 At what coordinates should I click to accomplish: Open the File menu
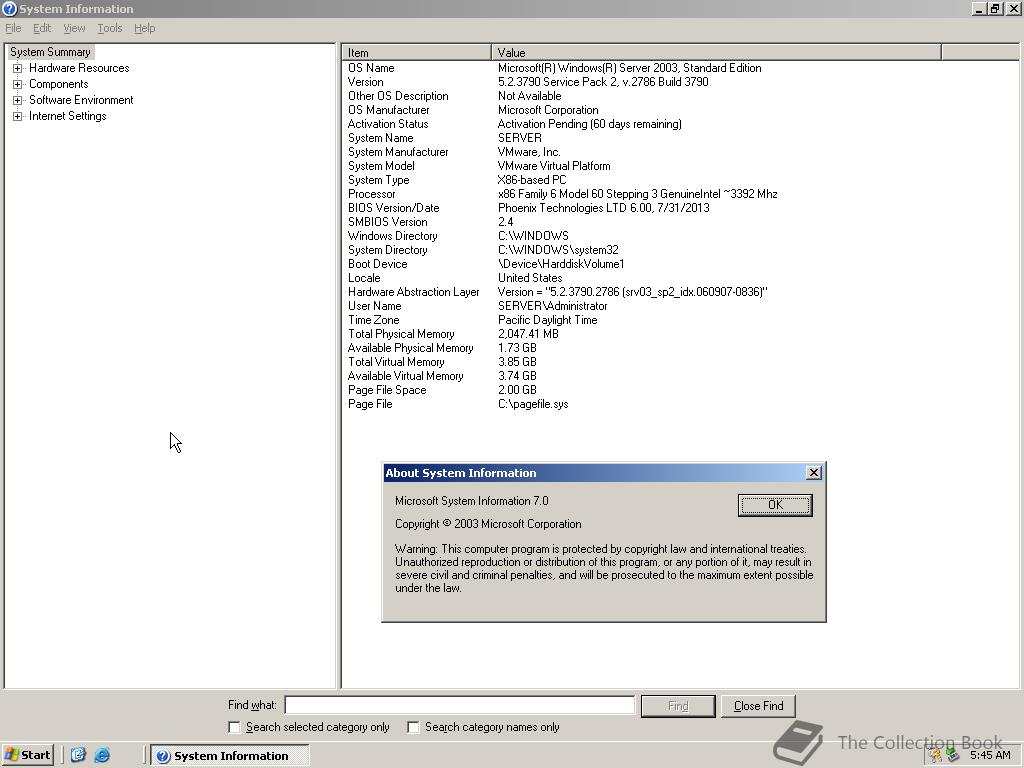(13, 28)
